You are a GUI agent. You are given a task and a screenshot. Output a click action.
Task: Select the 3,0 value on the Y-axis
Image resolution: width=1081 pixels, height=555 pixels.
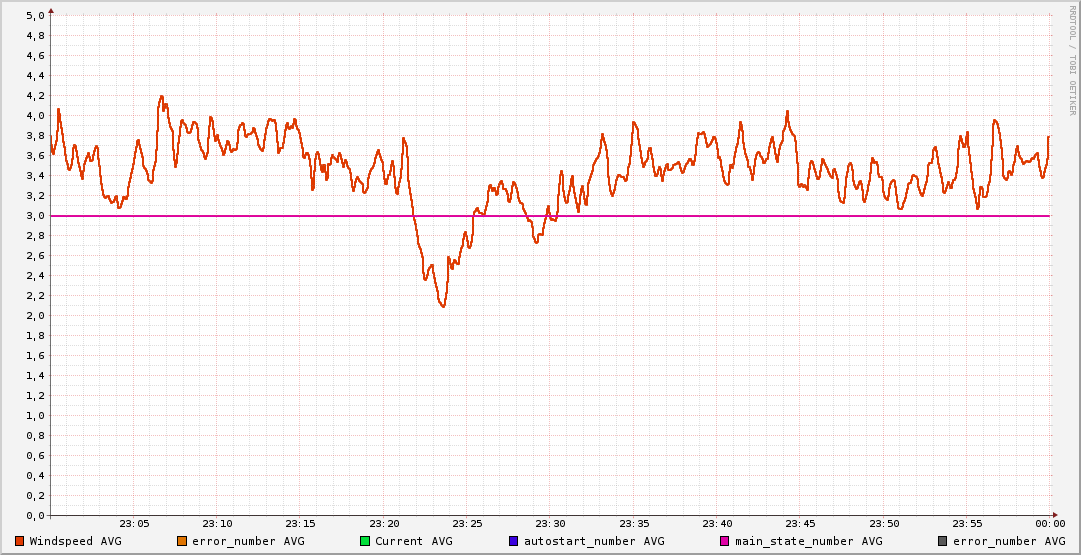click(x=35, y=216)
